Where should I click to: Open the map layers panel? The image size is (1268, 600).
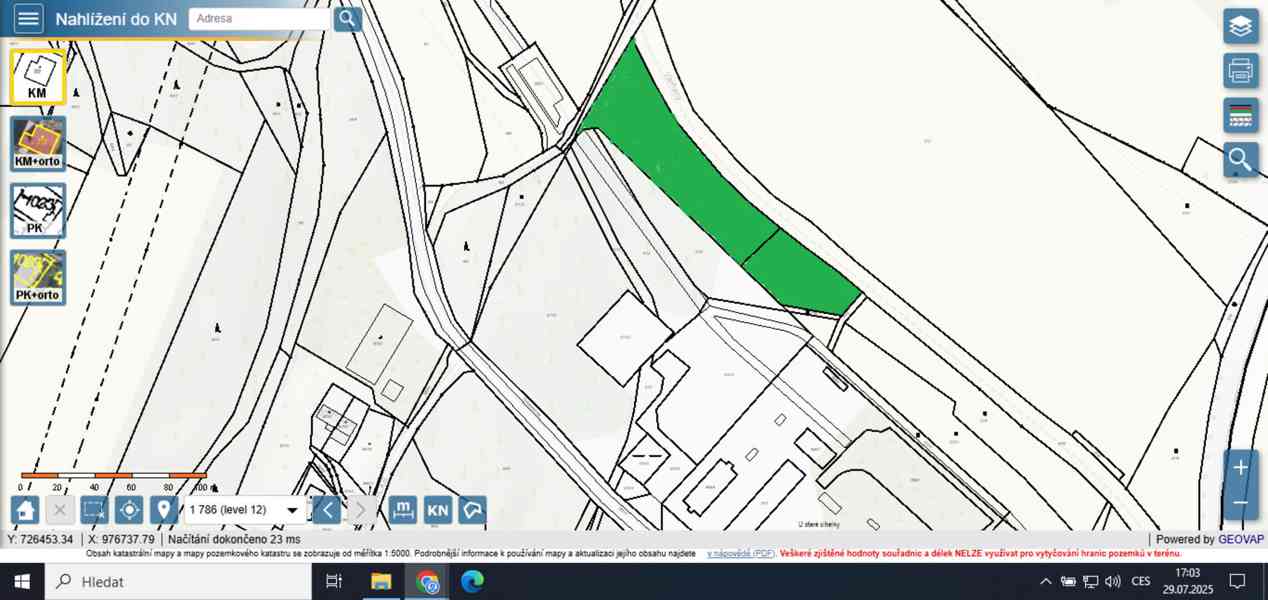[1240, 26]
